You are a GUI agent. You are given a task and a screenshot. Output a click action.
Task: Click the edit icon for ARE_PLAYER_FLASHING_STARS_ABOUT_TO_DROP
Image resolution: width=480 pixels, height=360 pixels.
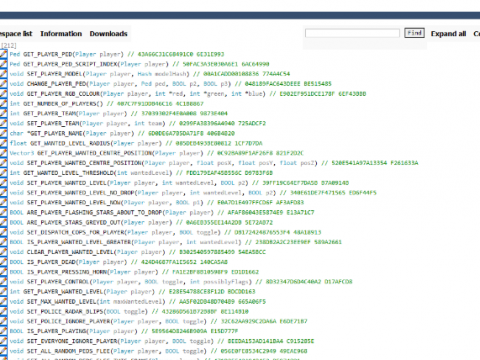pyautogui.click(x=3, y=212)
